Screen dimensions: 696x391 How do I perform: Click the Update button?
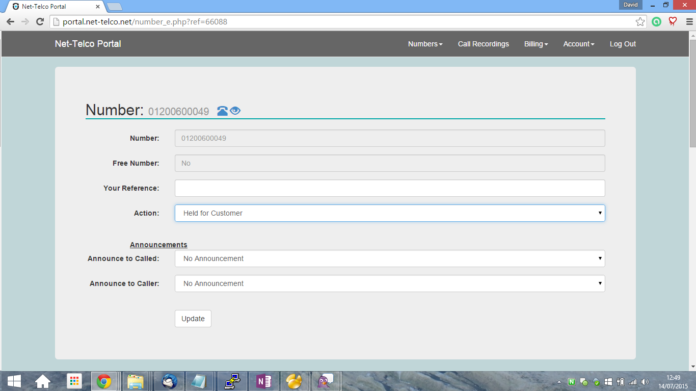click(x=193, y=319)
